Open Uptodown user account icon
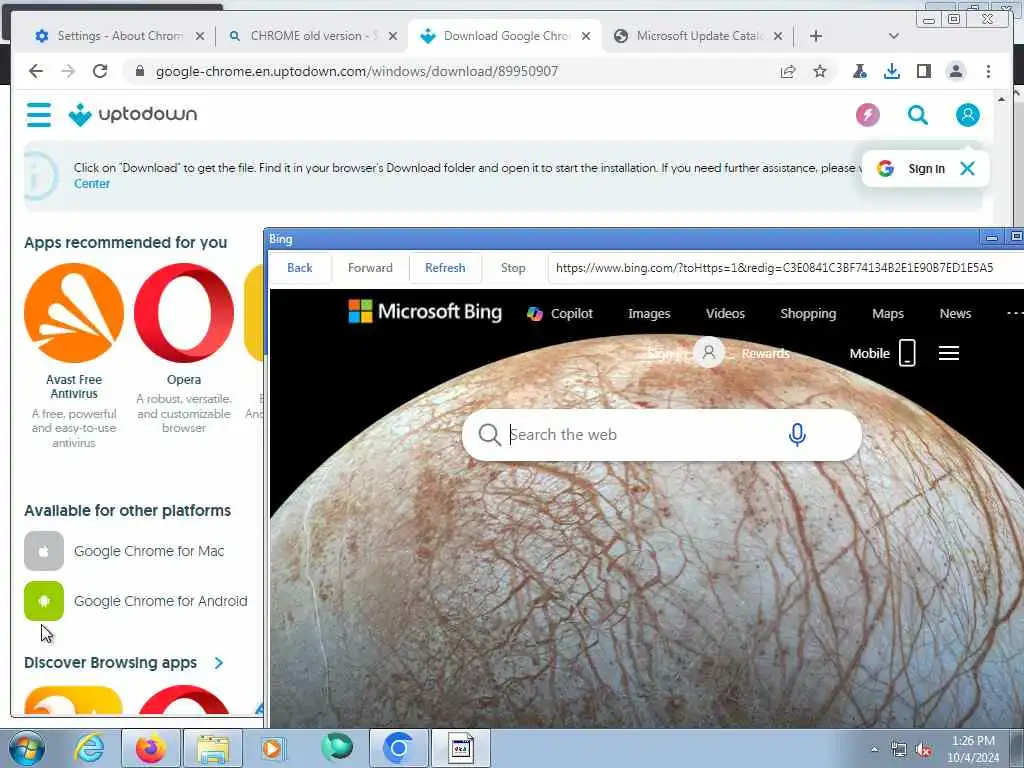The width and height of the screenshot is (1024, 768). click(968, 115)
